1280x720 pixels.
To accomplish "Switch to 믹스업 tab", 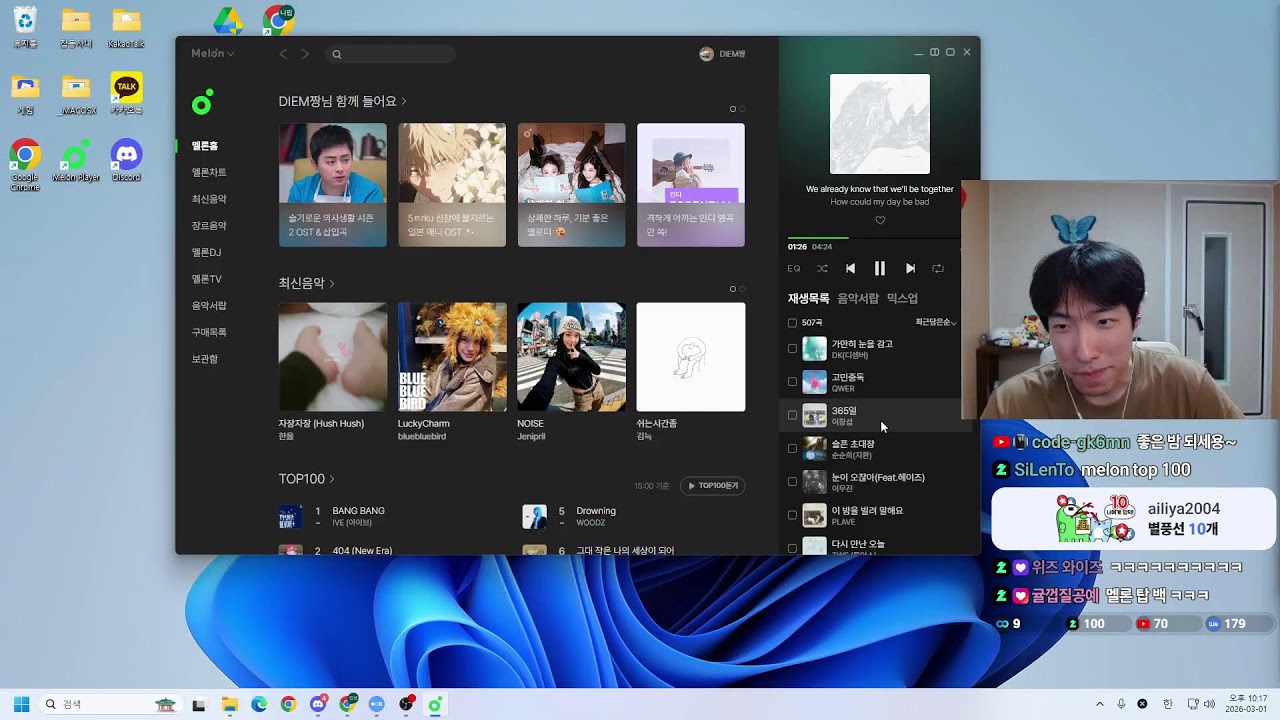I will click(x=902, y=298).
